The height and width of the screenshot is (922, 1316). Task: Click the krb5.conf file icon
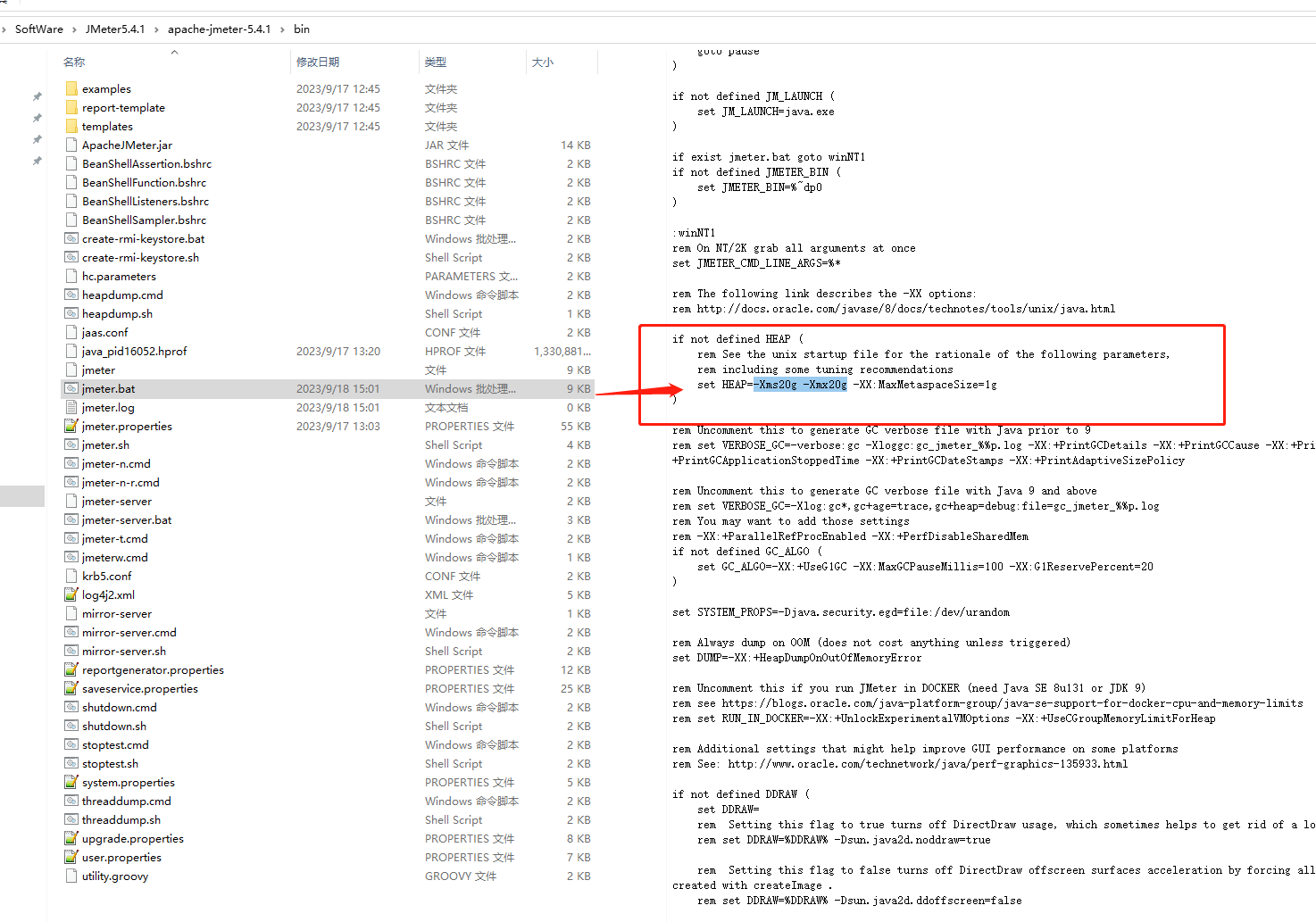click(71, 576)
